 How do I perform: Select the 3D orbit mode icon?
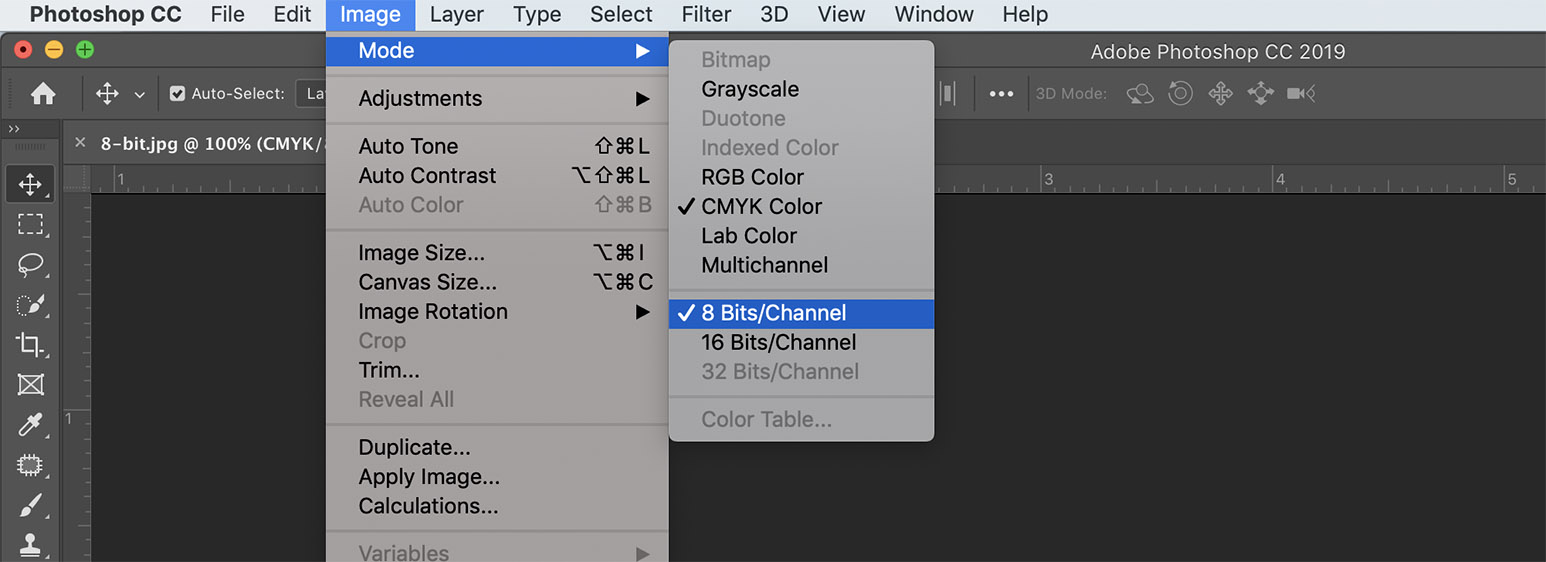click(1140, 94)
